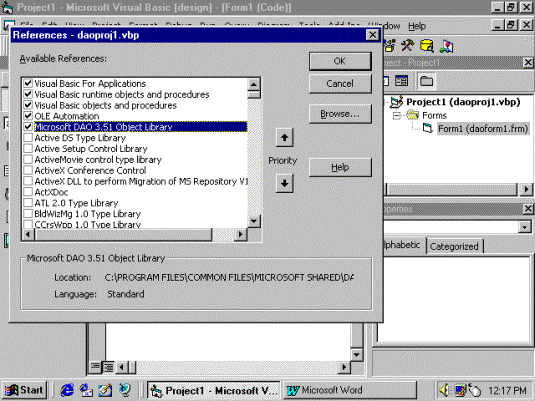Viewport: 535px width, 401px height.
Task: Click Project explorer right scroll arrow
Action: click(x=526, y=189)
